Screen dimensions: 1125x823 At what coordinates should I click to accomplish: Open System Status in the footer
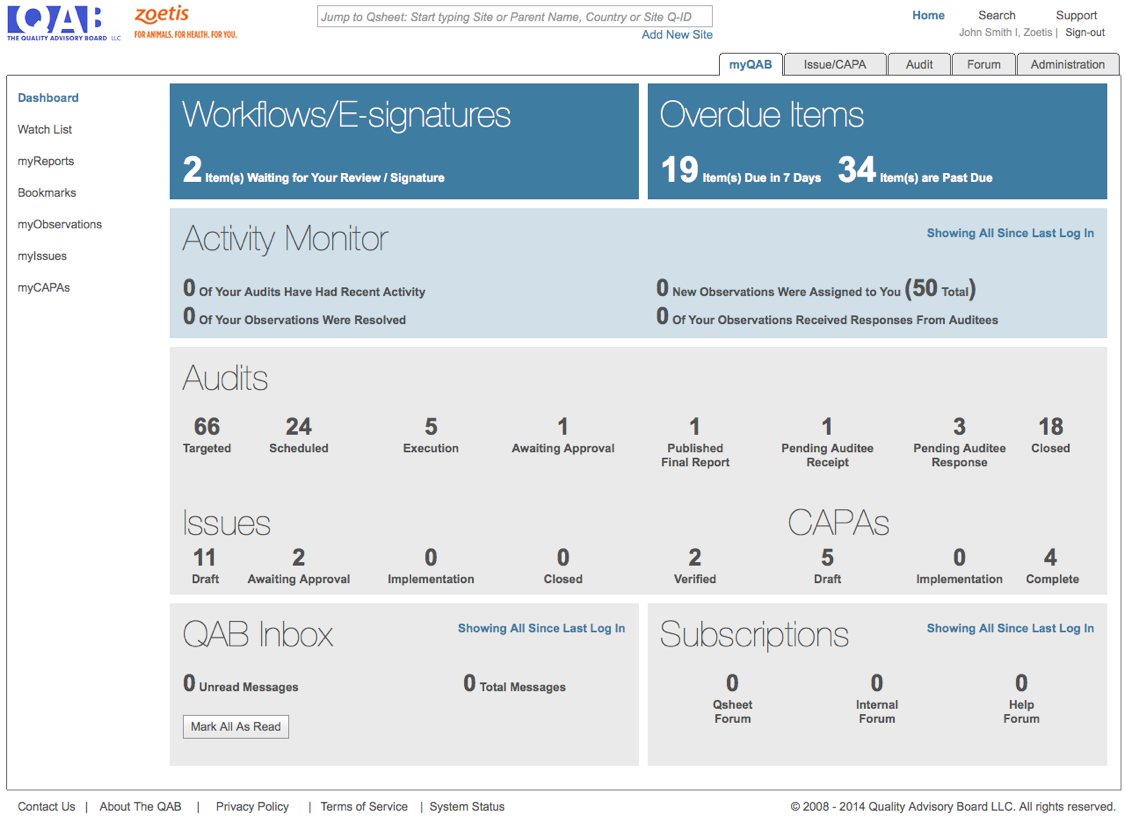coord(467,806)
